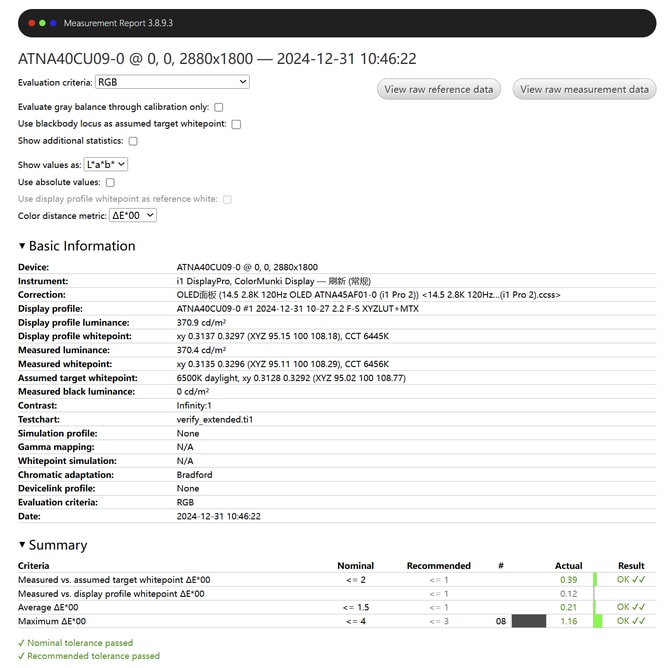Screen dimensions: 670x668
Task: Open the Evaluation criteria RGB dropdown
Action: (x=172, y=82)
